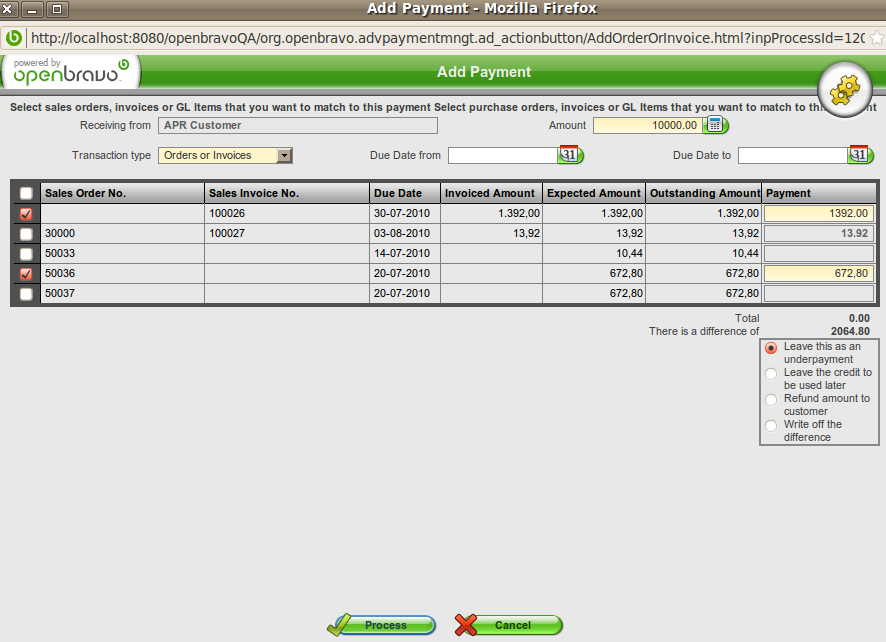Choose Write off the difference option
Viewport: 886px width, 642px height.
tap(770, 426)
